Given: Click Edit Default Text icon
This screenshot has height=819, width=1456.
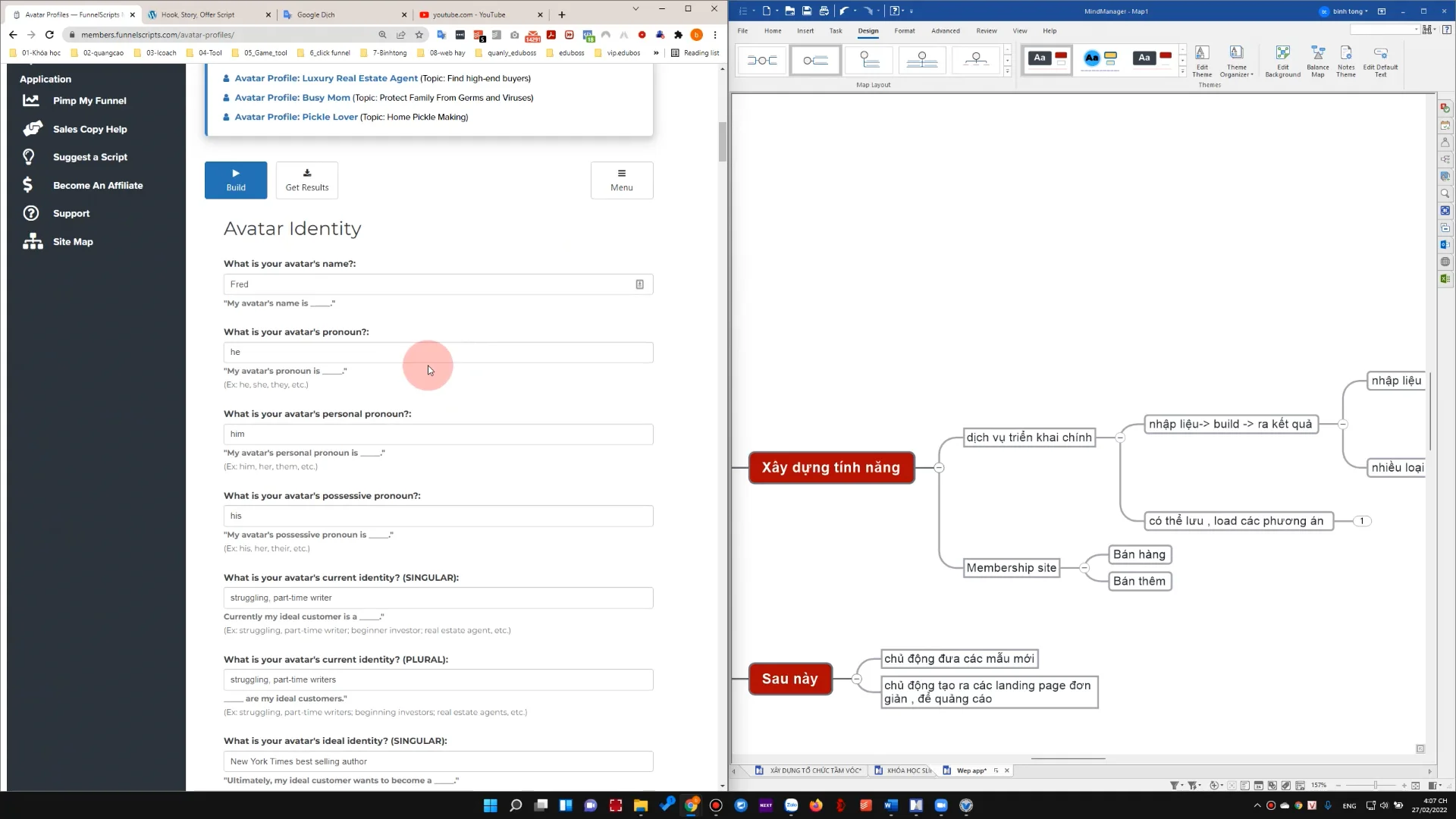Looking at the screenshot, I should click(1380, 61).
